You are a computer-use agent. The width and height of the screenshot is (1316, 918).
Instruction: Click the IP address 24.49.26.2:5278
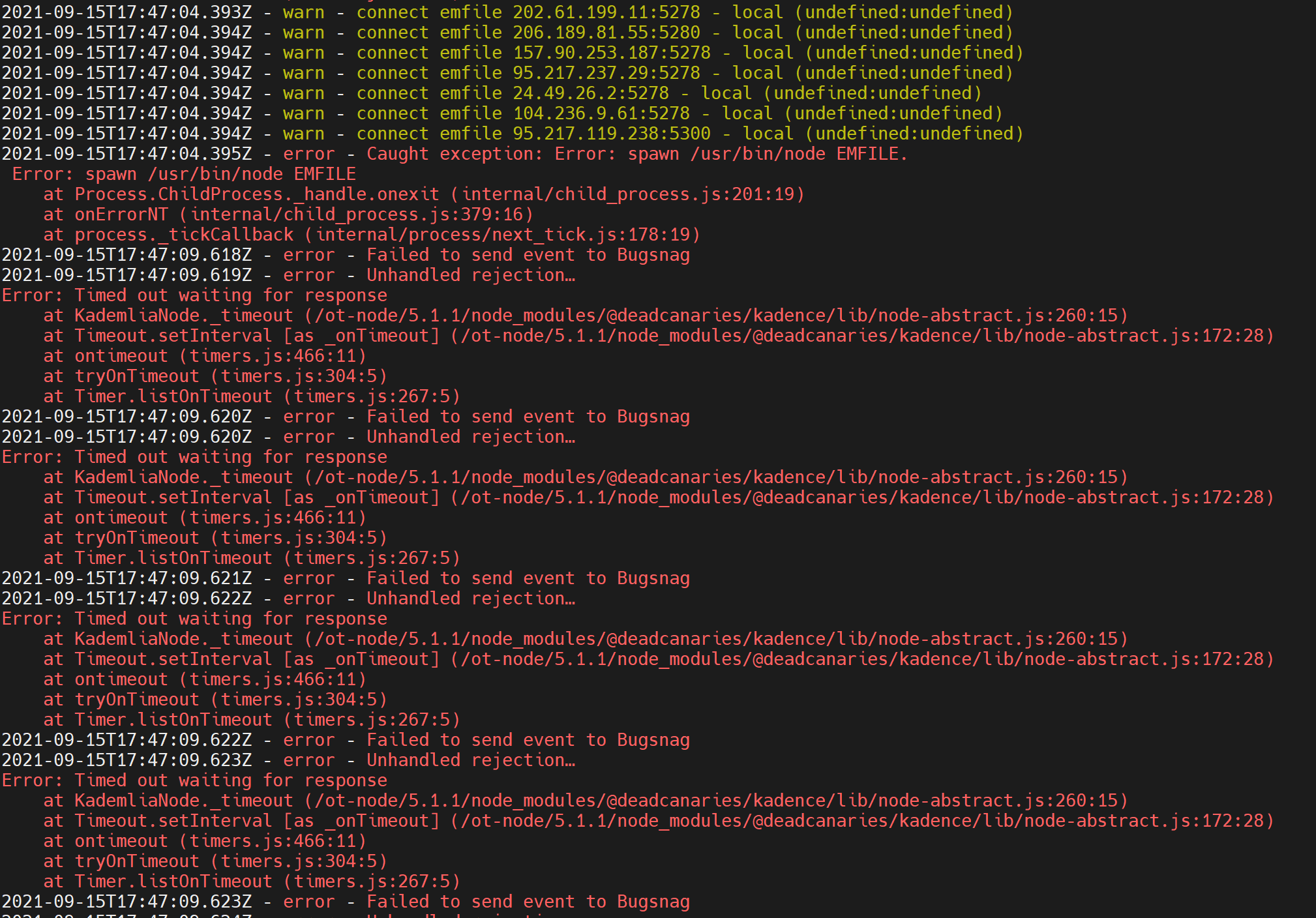(590, 93)
